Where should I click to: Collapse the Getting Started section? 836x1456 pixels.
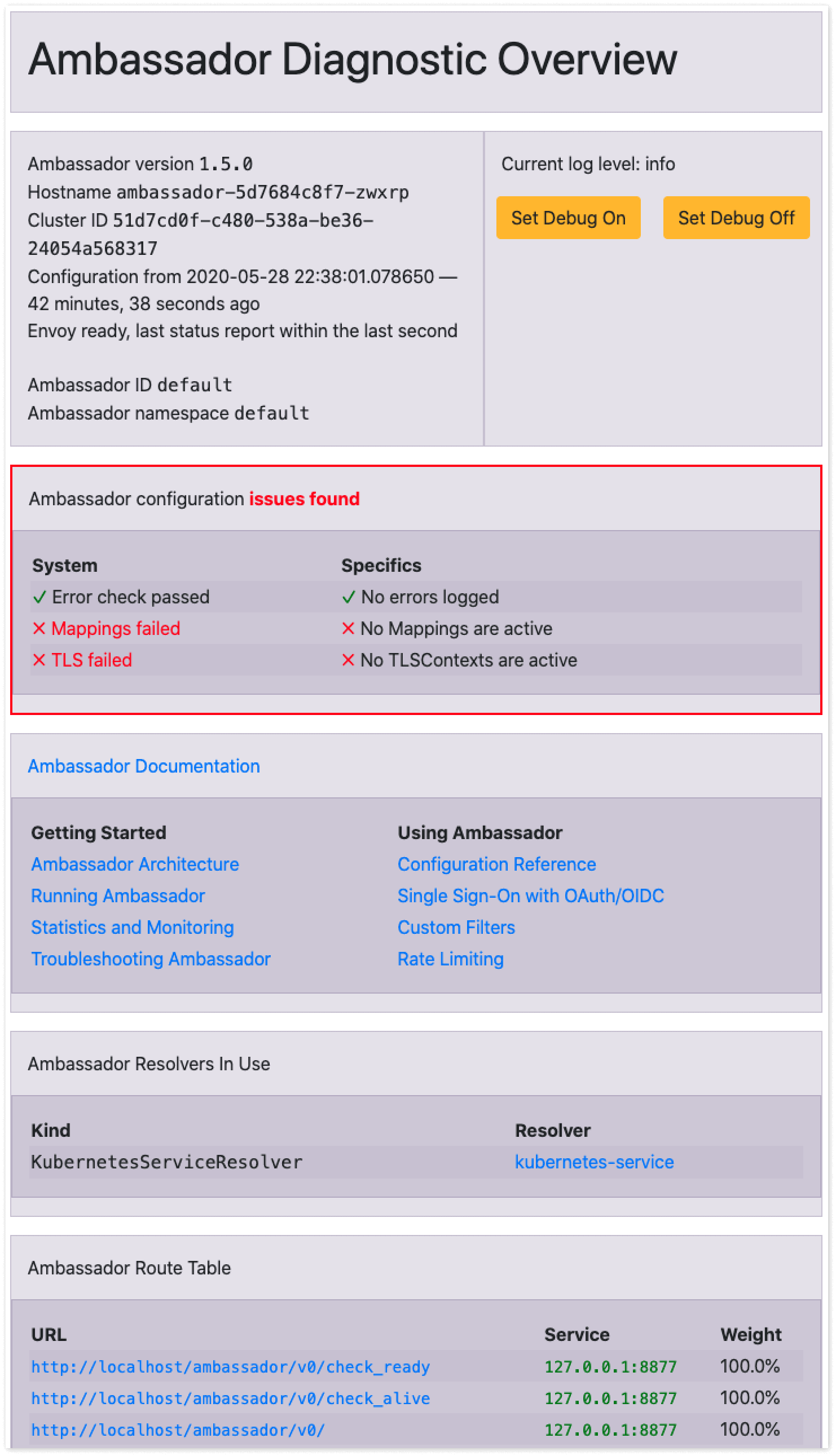[x=99, y=832]
